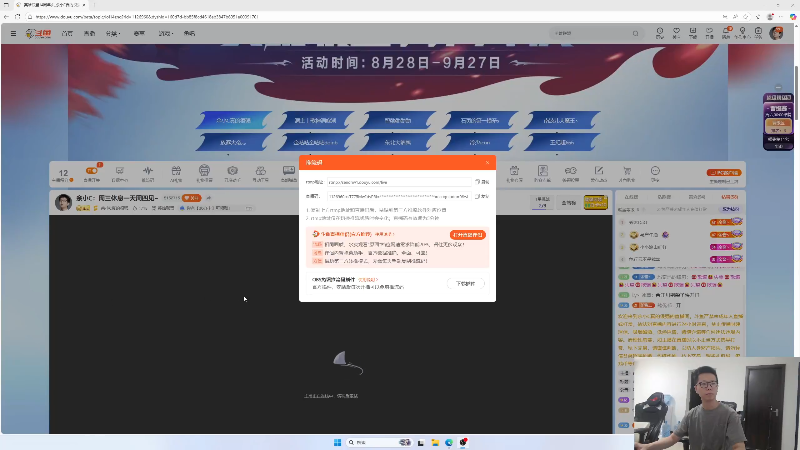Open creator center via the lightbulb icon

click(742, 33)
